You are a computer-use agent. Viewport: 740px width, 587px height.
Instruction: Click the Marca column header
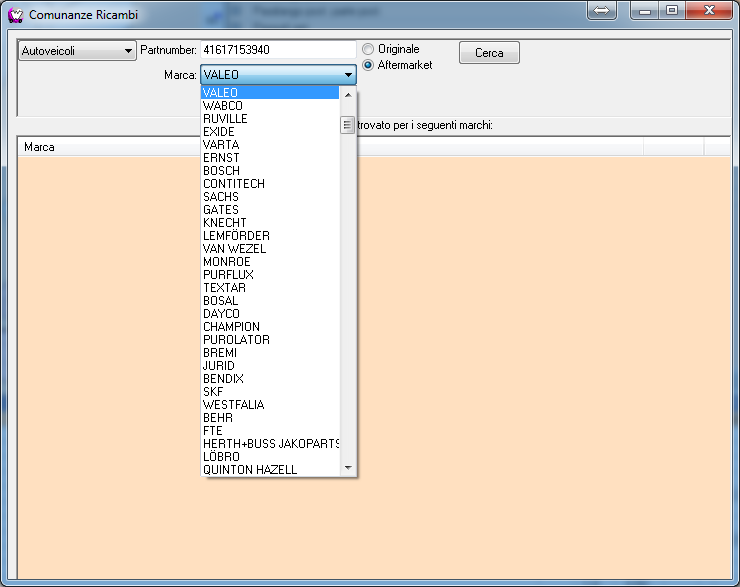coord(40,147)
